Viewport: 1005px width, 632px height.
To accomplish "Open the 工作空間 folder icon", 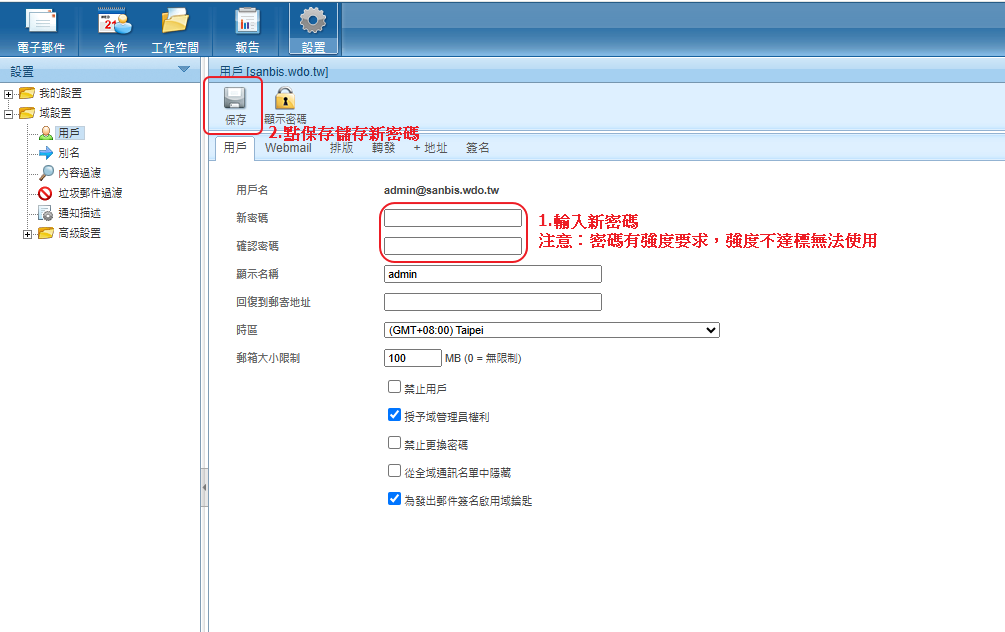I will pos(175,22).
